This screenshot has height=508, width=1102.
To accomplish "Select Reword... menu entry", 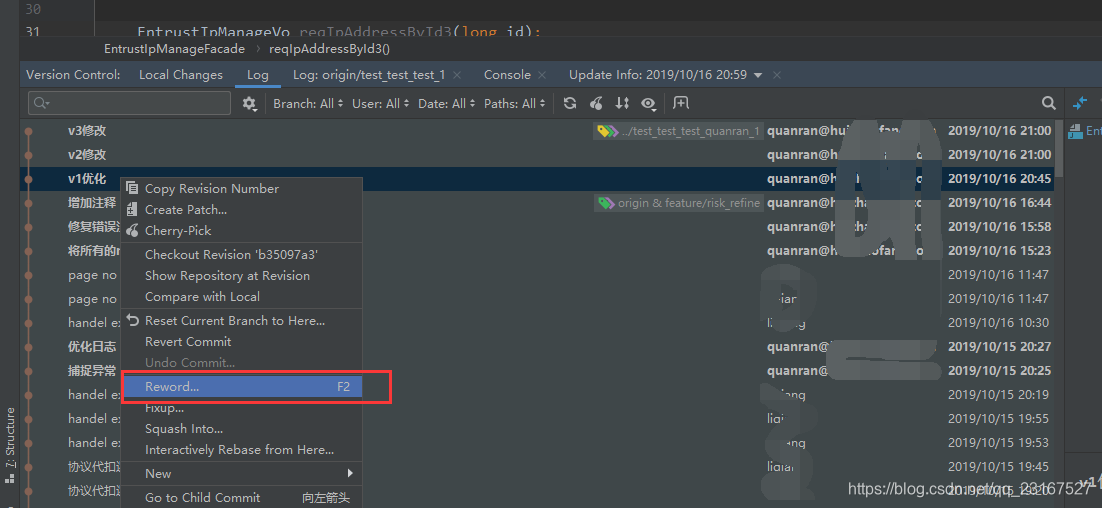I will [242, 386].
